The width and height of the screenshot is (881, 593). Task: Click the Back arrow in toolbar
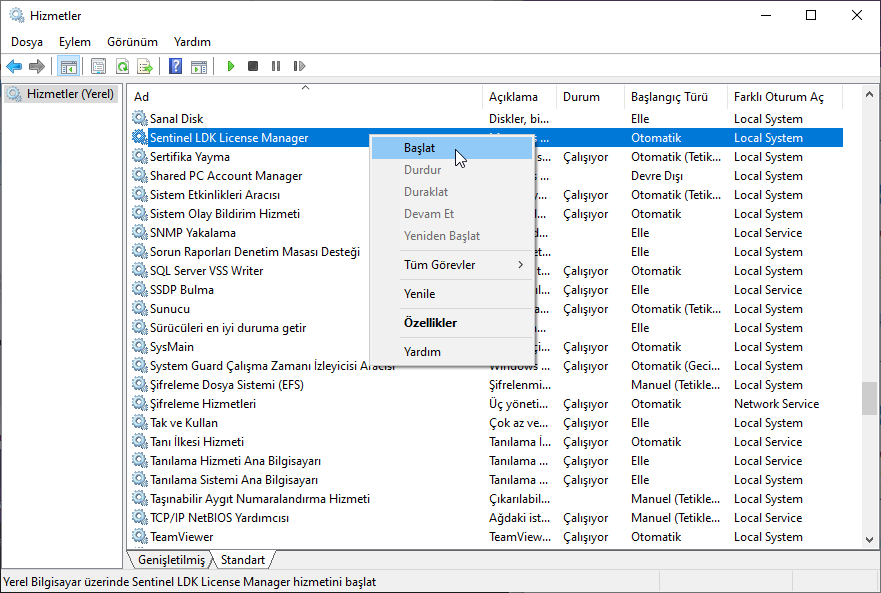[x=14, y=66]
